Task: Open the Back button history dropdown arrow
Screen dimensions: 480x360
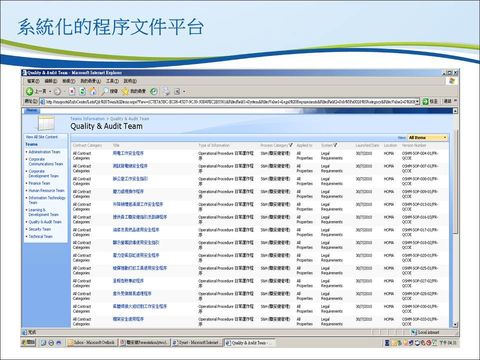Action: [50, 91]
